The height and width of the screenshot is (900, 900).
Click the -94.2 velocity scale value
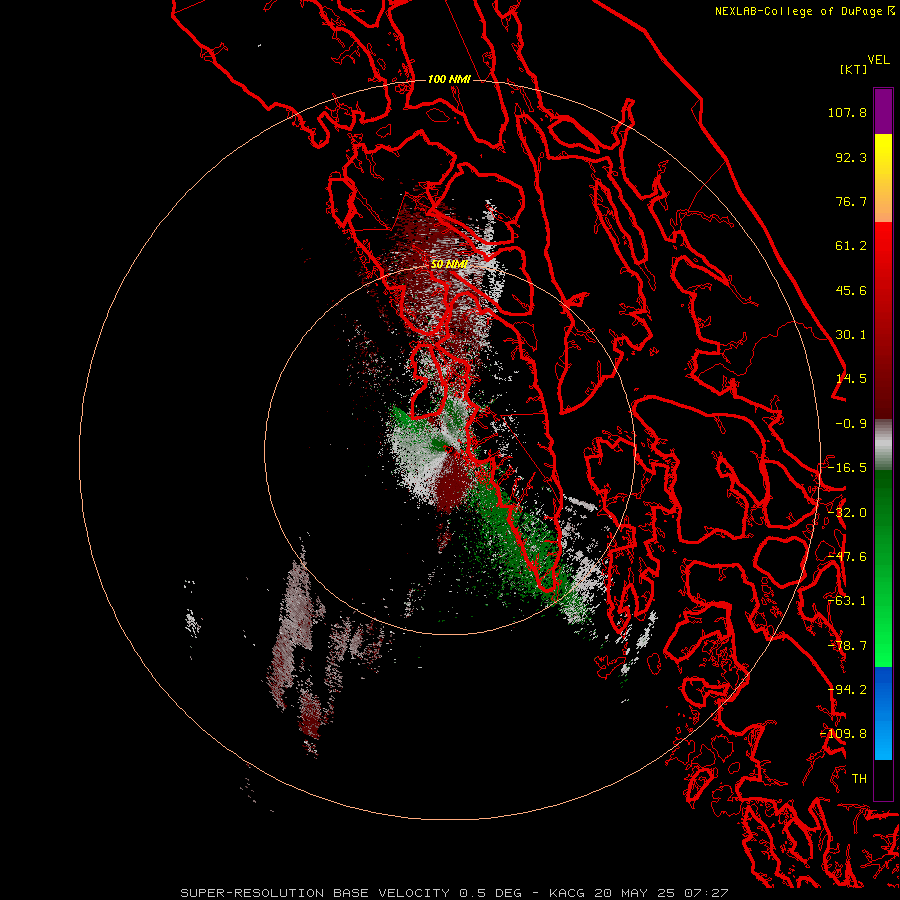(847, 690)
